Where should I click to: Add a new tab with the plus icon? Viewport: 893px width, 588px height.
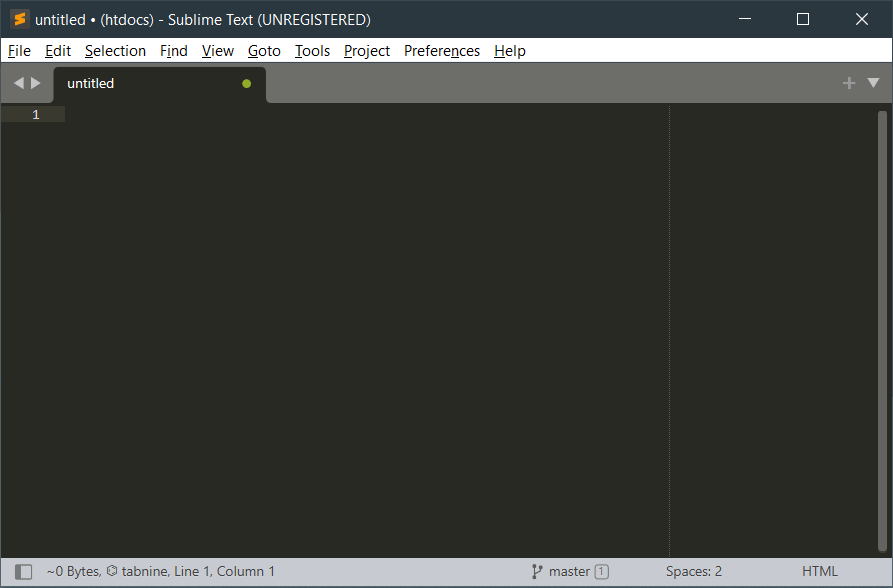pos(849,83)
